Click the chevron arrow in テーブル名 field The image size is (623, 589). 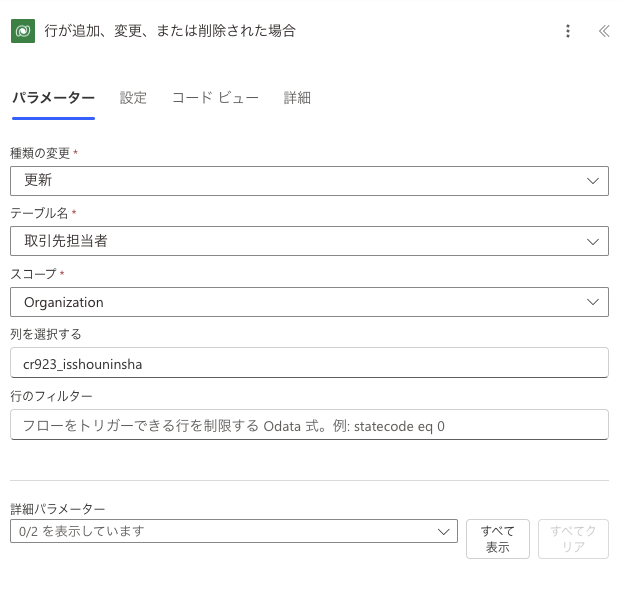592,242
